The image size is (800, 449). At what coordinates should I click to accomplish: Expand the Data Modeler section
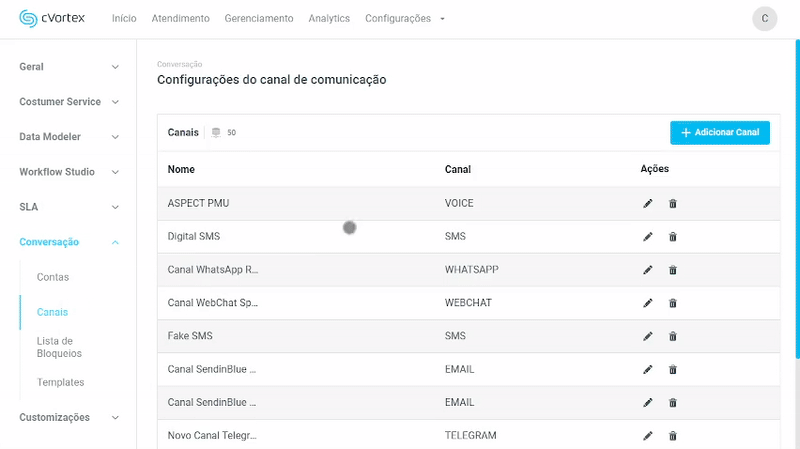click(67, 137)
